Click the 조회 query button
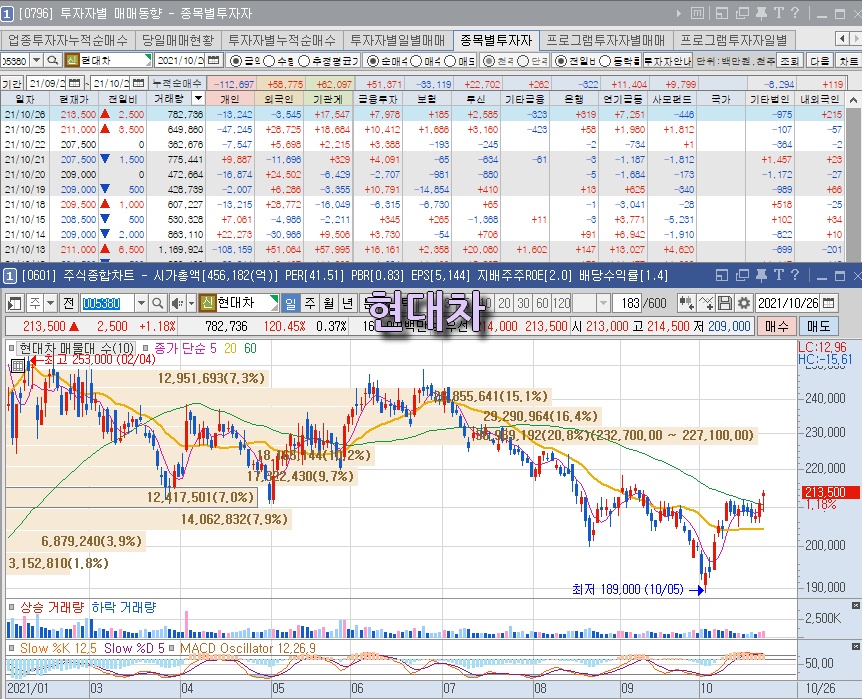The width and height of the screenshot is (862, 699). 789,60
